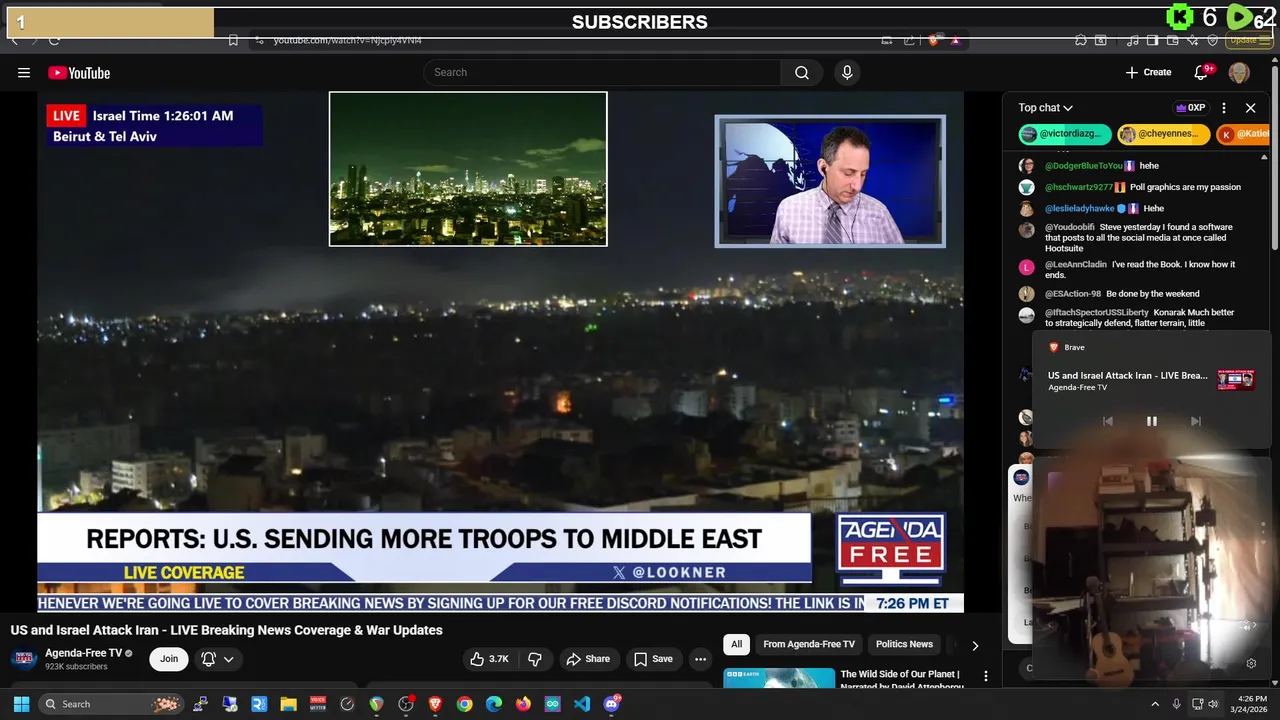Open Brave VPN shield icon
1280x720 pixels.
(1212, 41)
